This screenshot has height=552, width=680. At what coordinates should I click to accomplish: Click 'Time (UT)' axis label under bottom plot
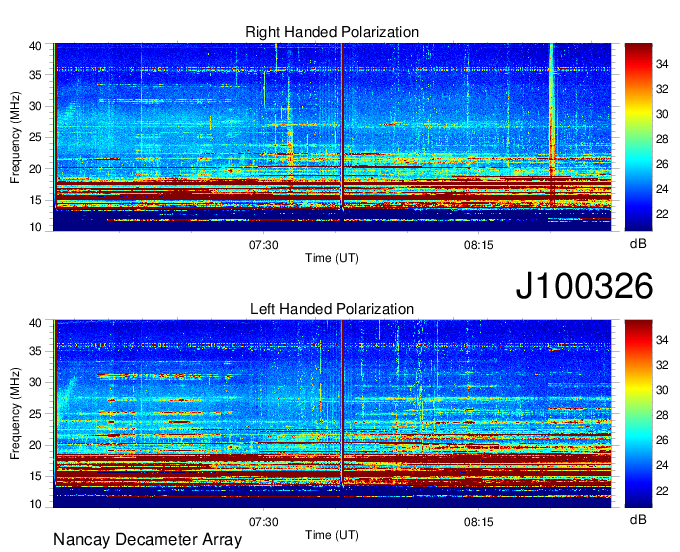(332, 535)
